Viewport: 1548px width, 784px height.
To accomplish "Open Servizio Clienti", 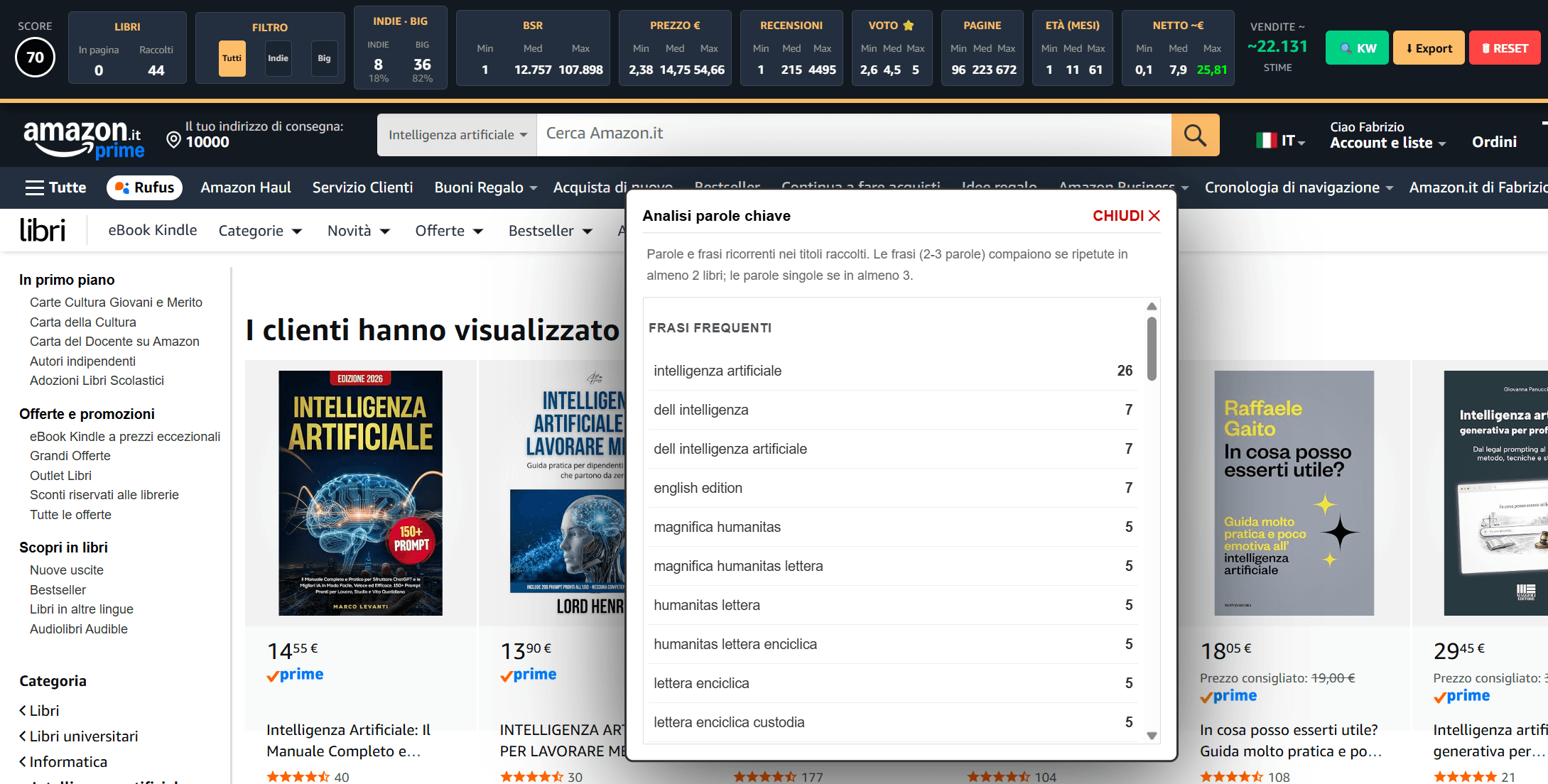I will click(x=362, y=187).
